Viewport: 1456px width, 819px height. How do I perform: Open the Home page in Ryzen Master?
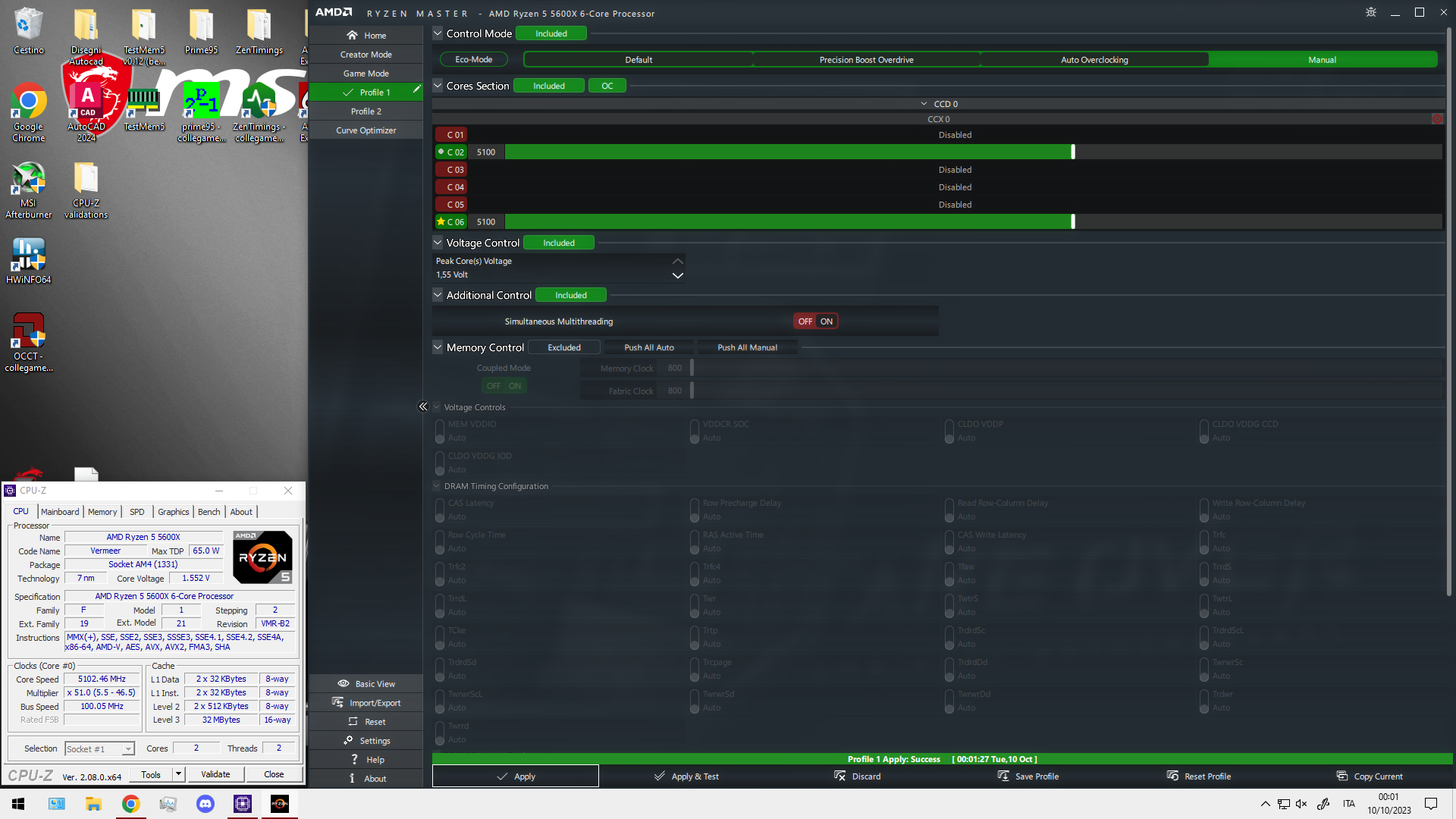click(x=366, y=36)
